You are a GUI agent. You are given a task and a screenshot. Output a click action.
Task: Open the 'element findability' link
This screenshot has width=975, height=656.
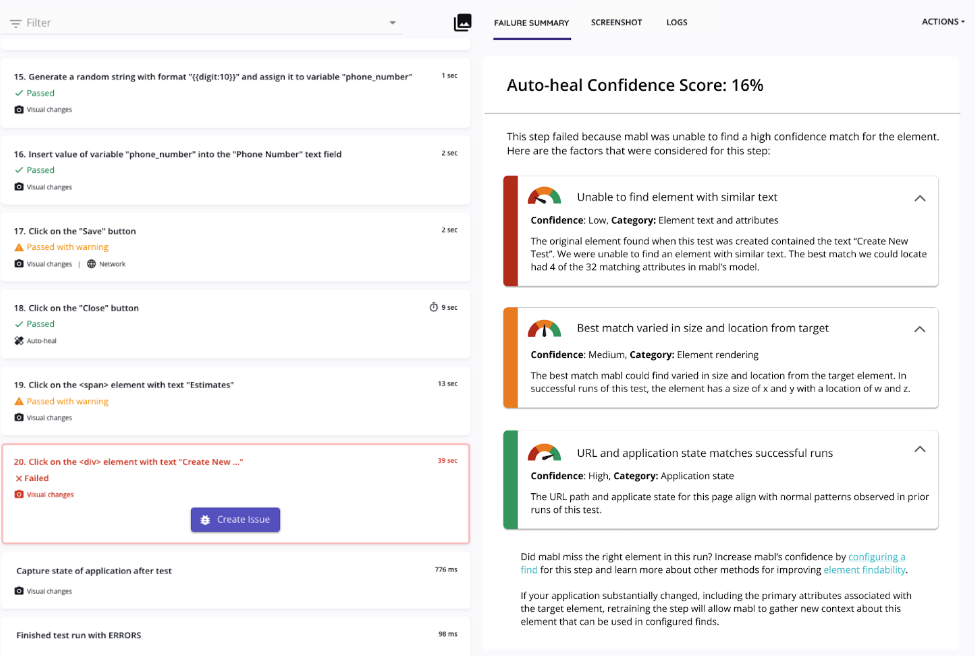[865, 570]
